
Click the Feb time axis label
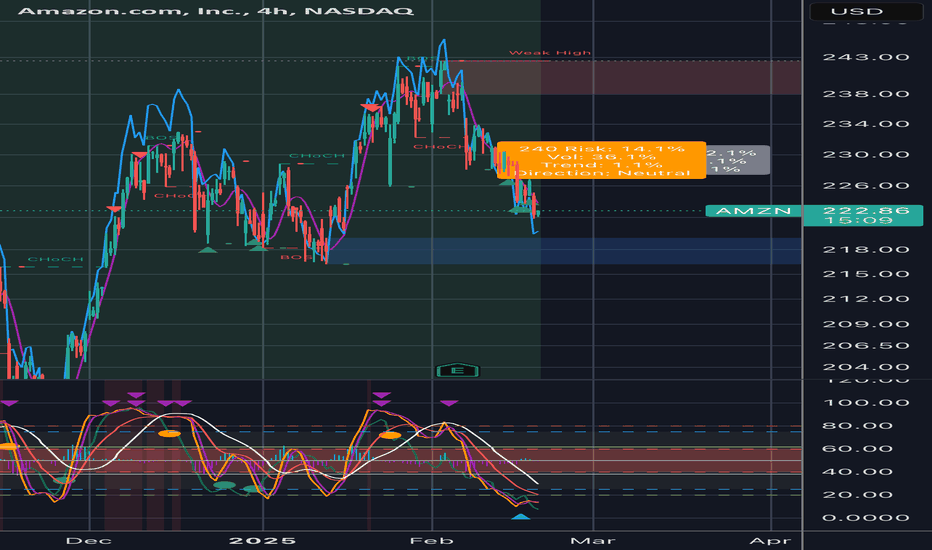[x=432, y=540]
